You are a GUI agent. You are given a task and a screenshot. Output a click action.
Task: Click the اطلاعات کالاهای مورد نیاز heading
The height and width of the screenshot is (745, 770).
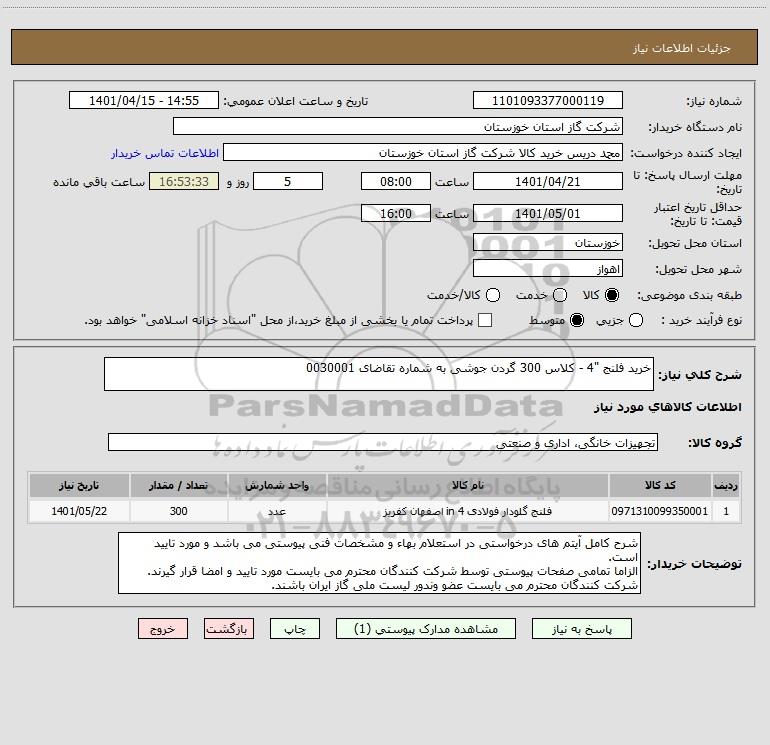(x=668, y=407)
